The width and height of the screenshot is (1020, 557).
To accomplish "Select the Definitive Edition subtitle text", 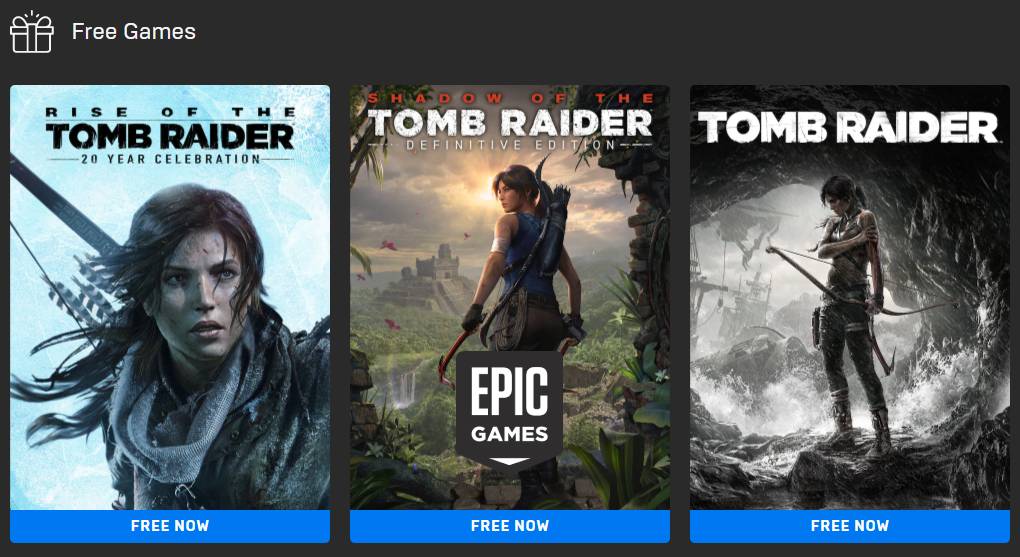I will tap(510, 144).
